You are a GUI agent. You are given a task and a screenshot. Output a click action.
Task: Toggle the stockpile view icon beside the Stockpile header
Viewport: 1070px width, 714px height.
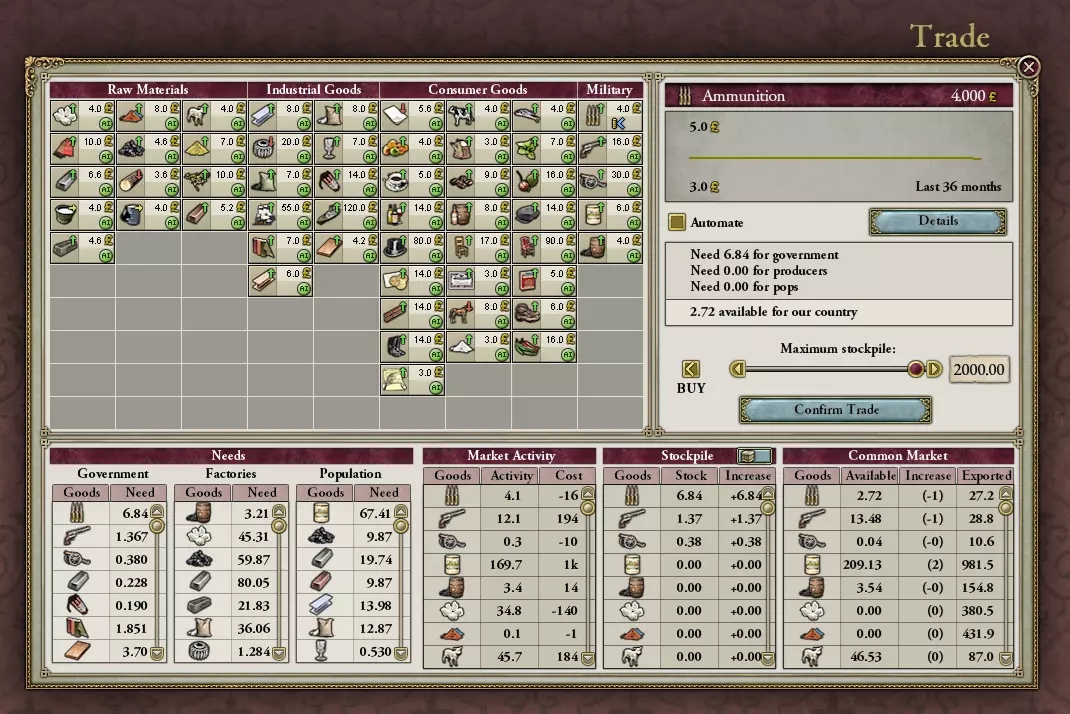click(755, 455)
